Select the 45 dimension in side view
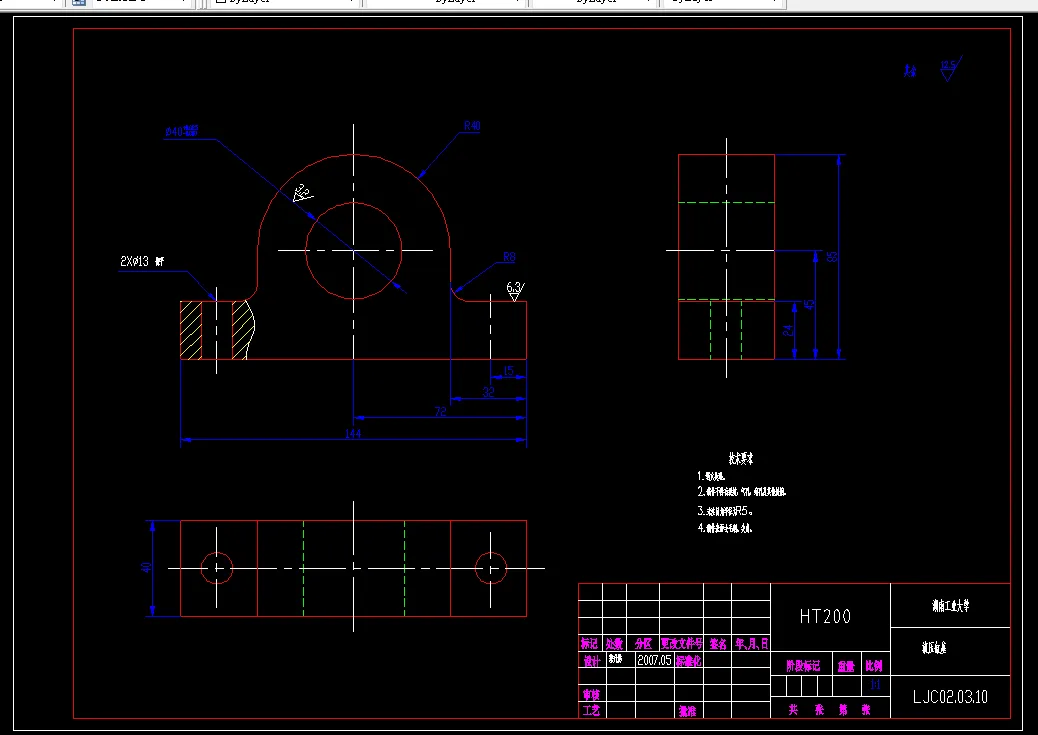The width and height of the screenshot is (1038, 735). tap(809, 305)
